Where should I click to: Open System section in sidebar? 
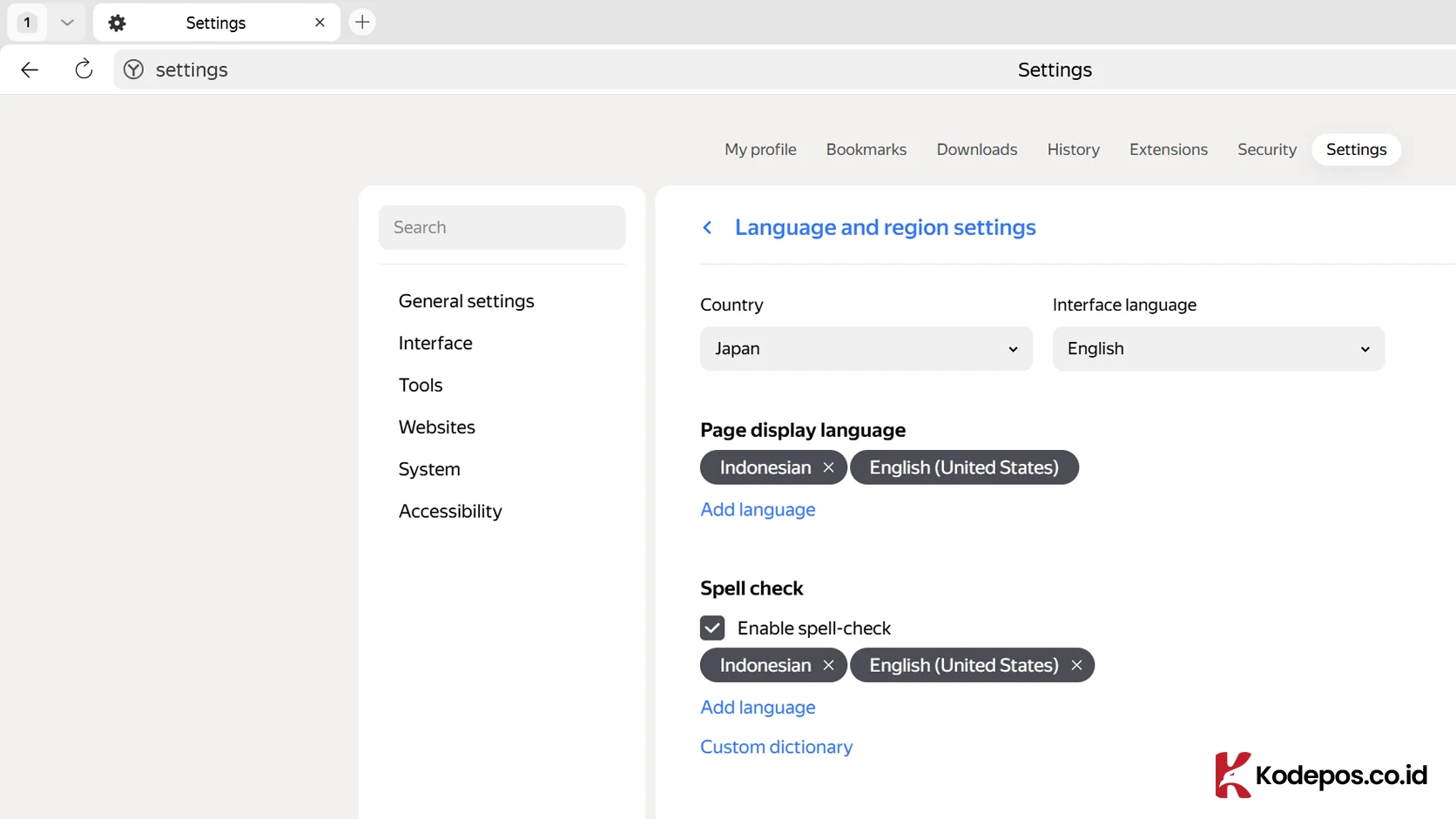tap(429, 469)
